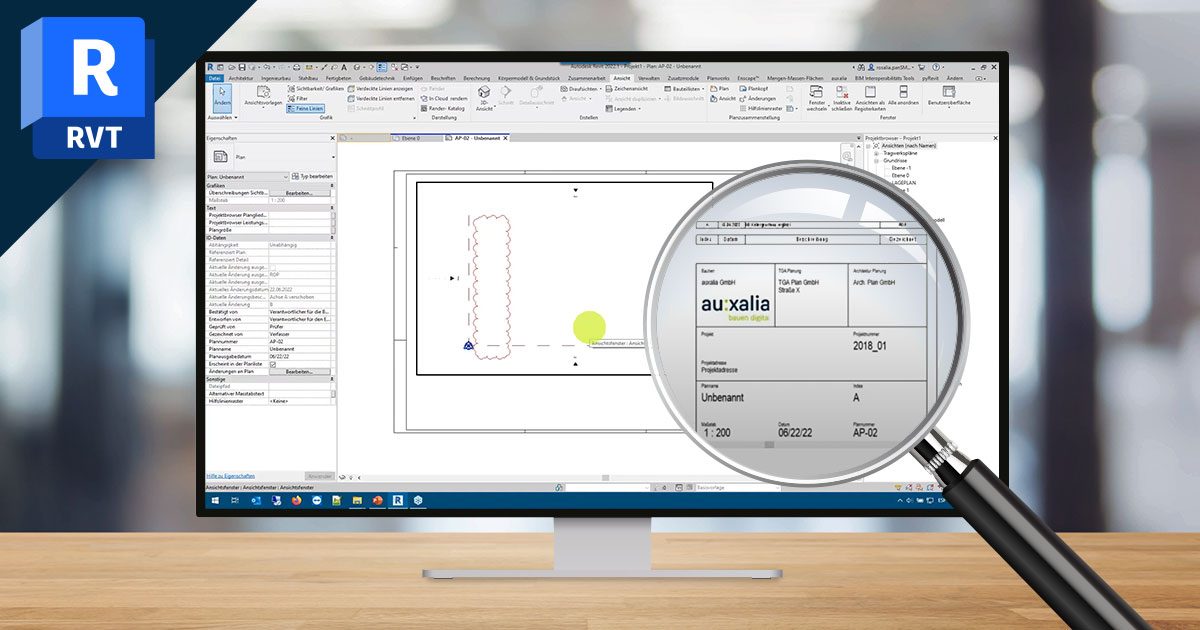Open the Windows Start menu

pos(215,500)
